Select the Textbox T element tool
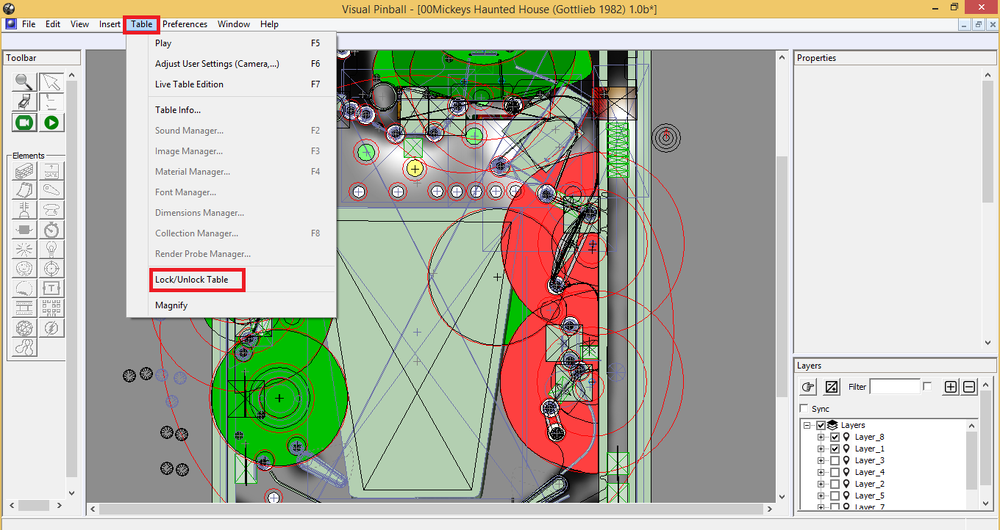 click(x=51, y=288)
